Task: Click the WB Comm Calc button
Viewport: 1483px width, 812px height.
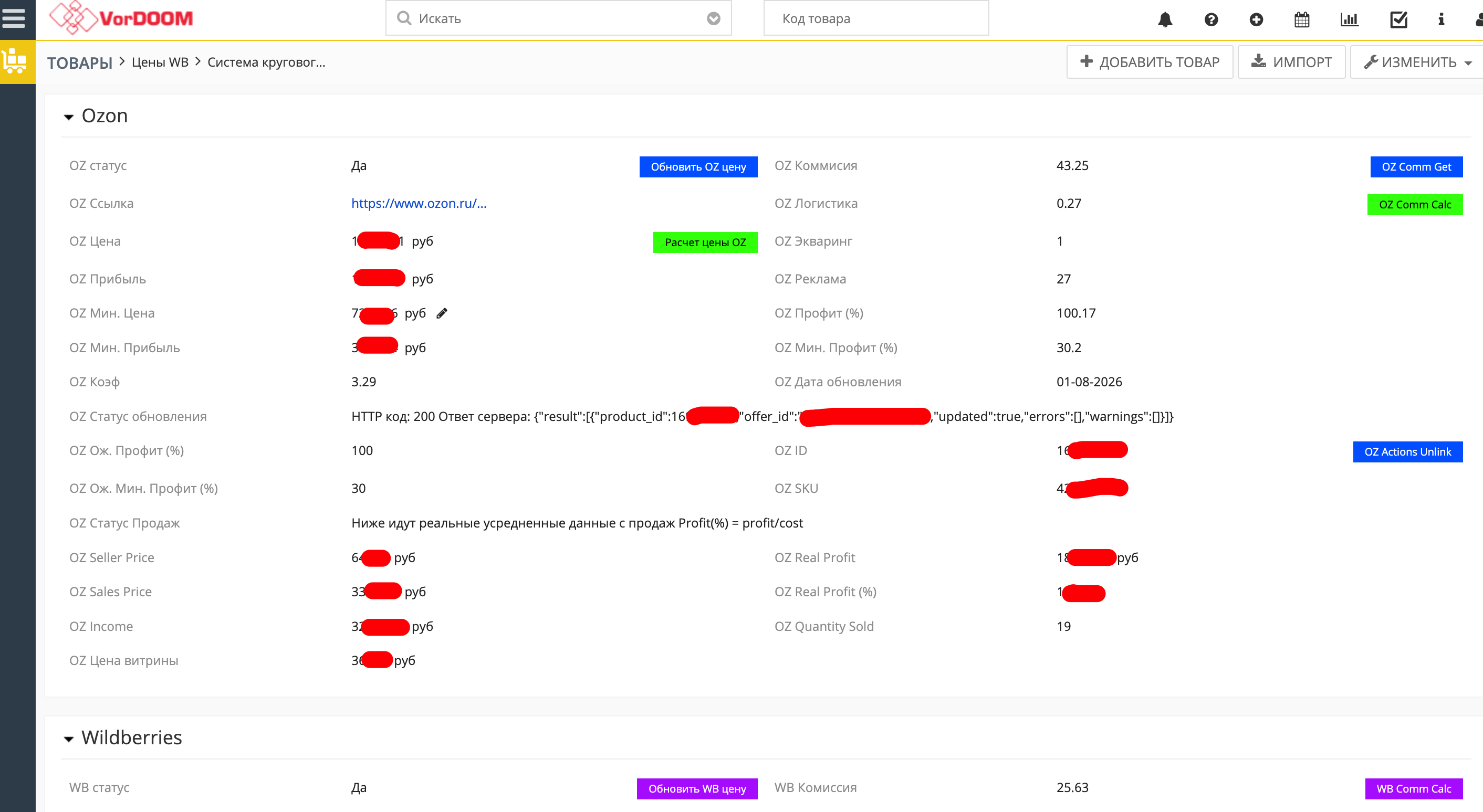Action: [1414, 789]
